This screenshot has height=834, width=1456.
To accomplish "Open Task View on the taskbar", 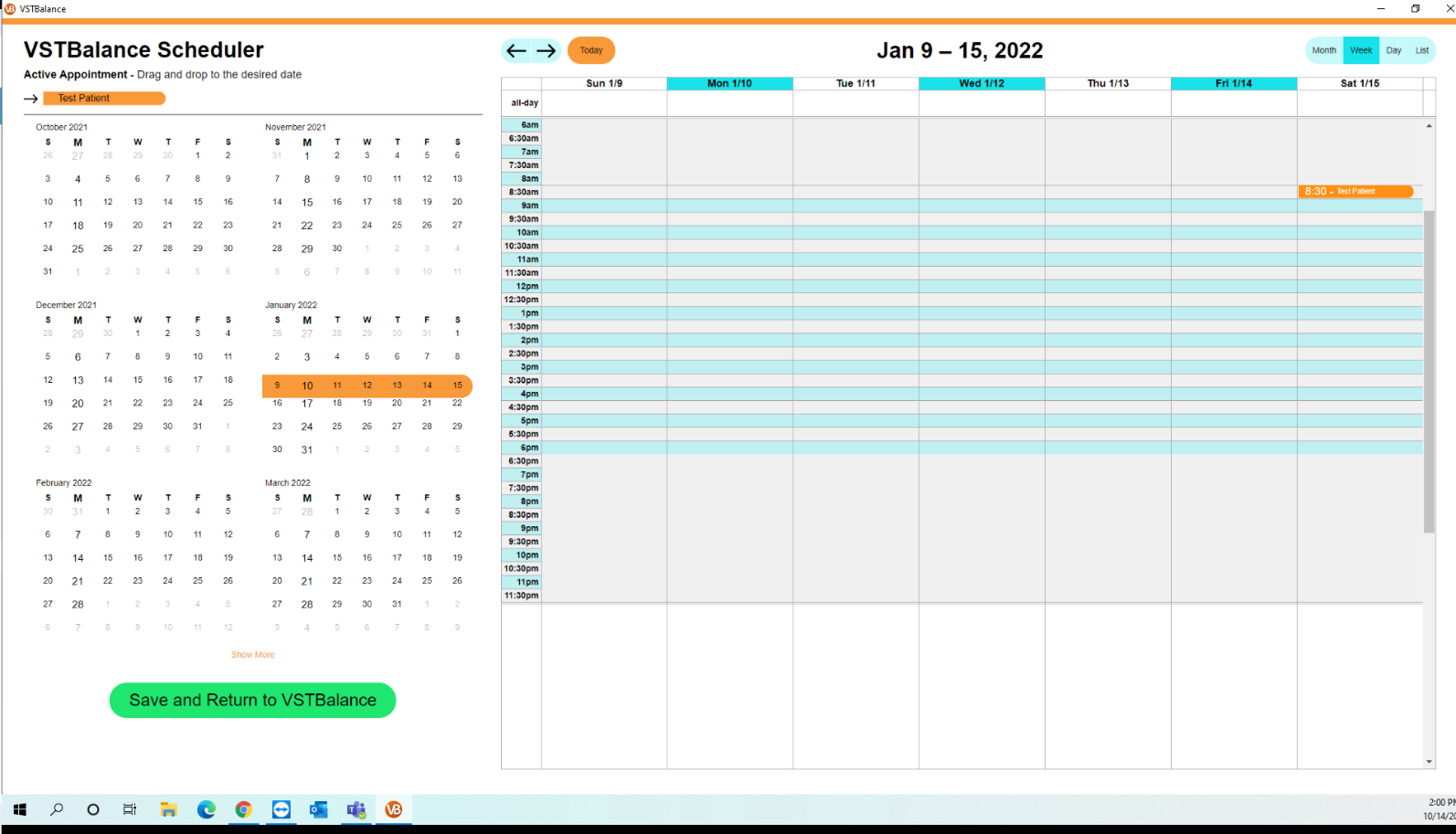I will point(130,809).
